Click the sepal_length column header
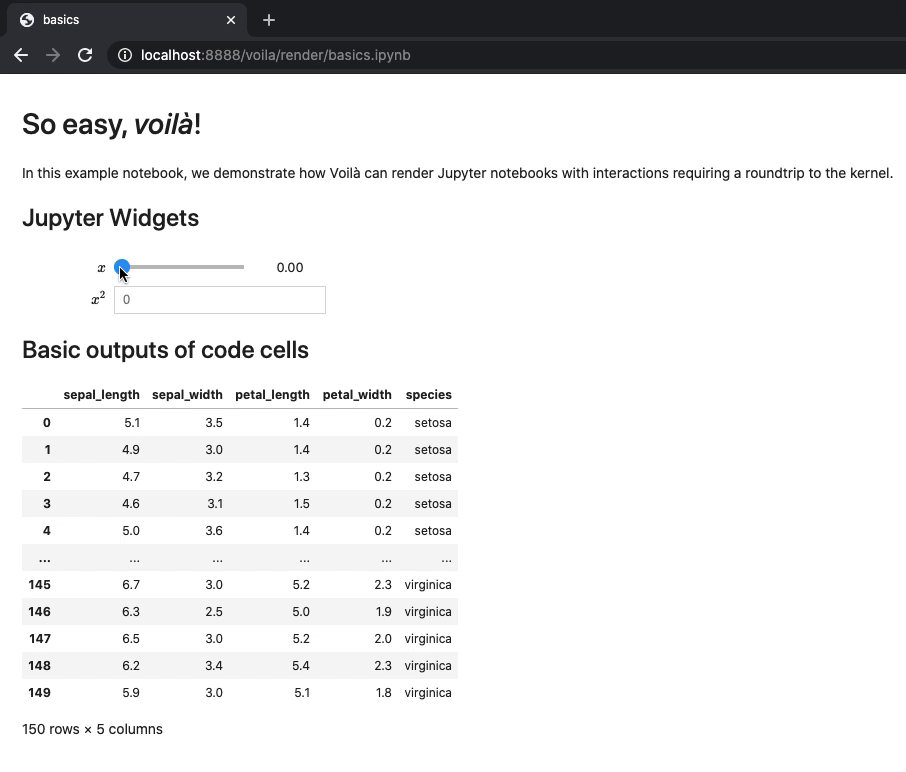This screenshot has height=772, width=906. 101,394
